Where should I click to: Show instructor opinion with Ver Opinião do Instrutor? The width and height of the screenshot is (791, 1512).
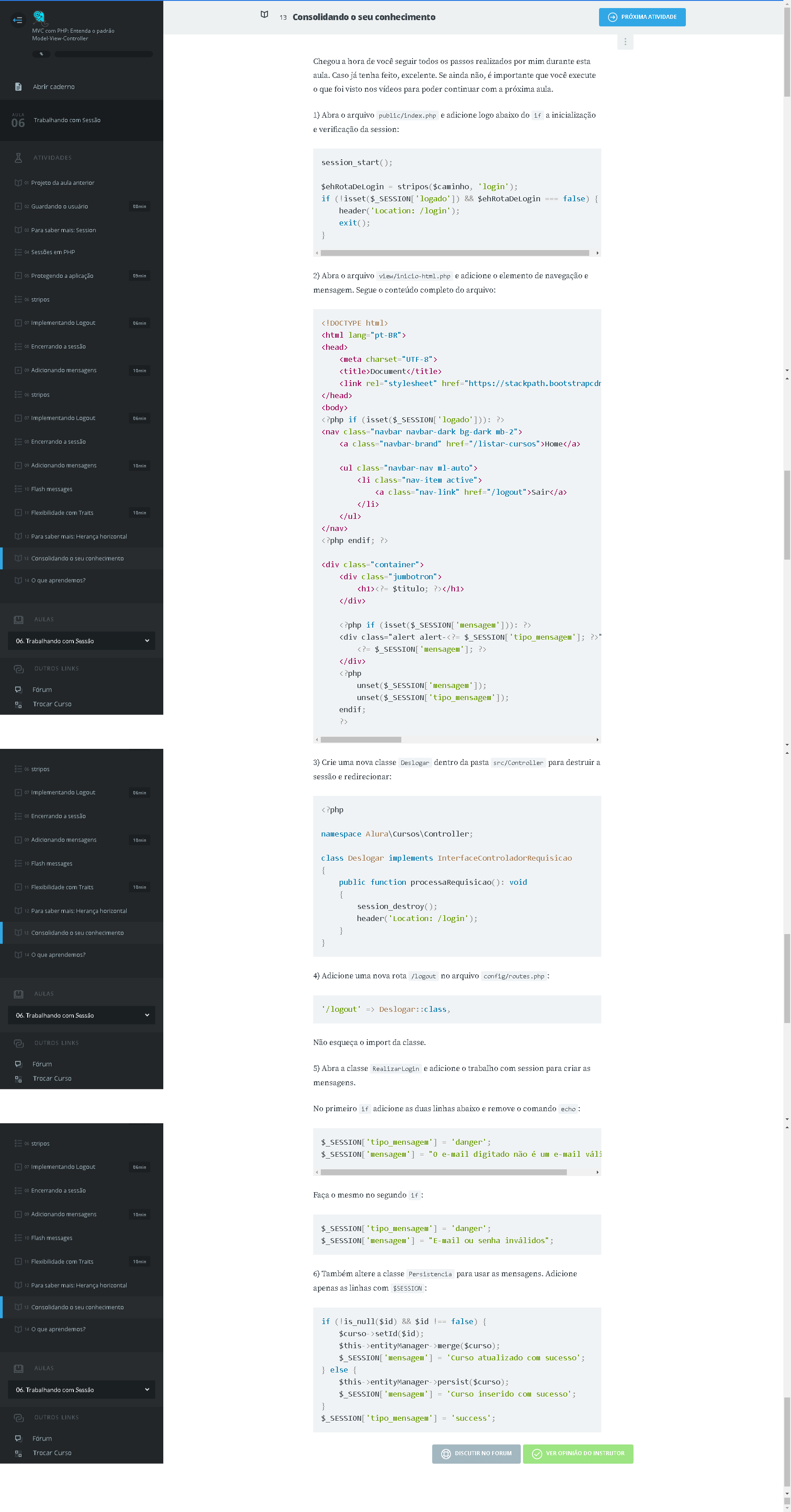(578, 1453)
